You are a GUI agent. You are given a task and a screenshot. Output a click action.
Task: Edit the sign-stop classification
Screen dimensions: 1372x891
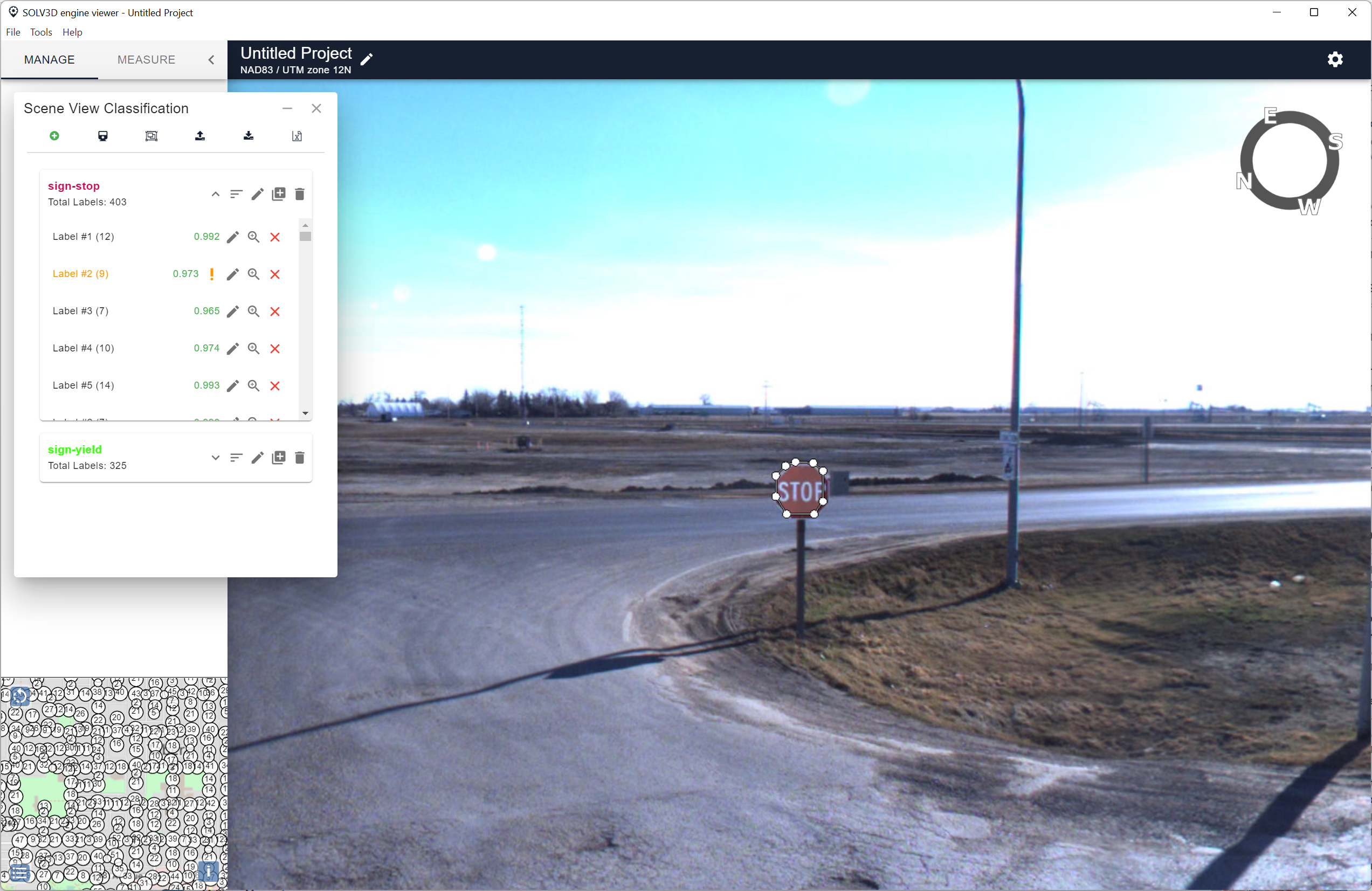(x=257, y=194)
